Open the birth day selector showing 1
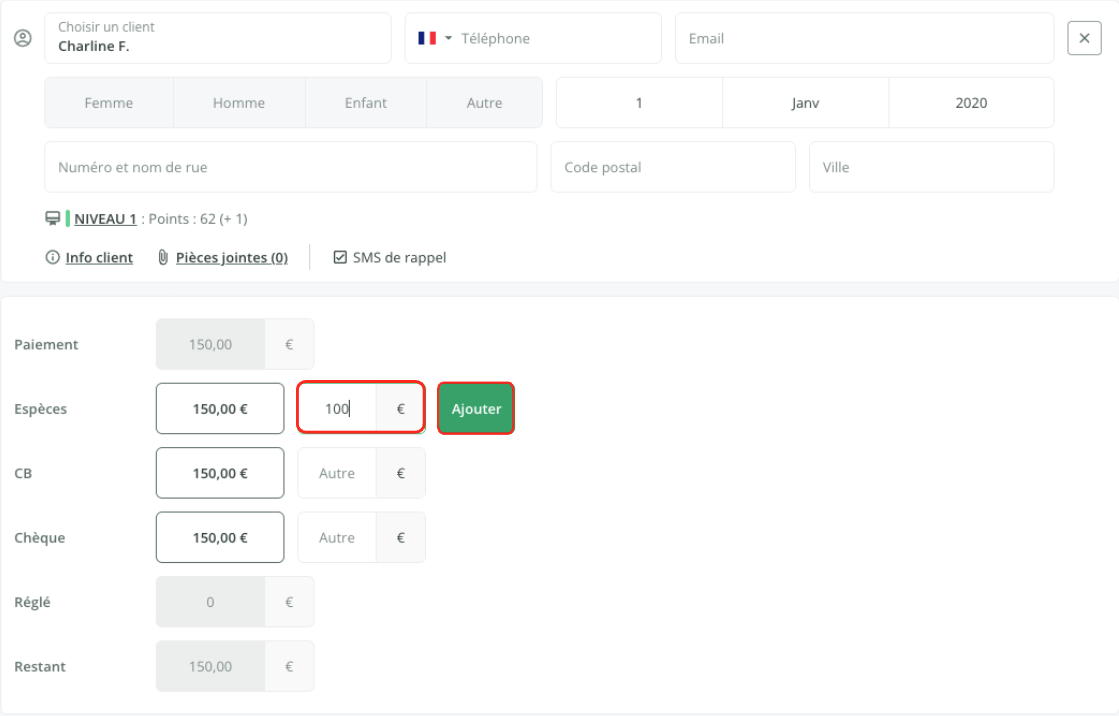Screen dimensions: 1119x716 tap(639, 103)
